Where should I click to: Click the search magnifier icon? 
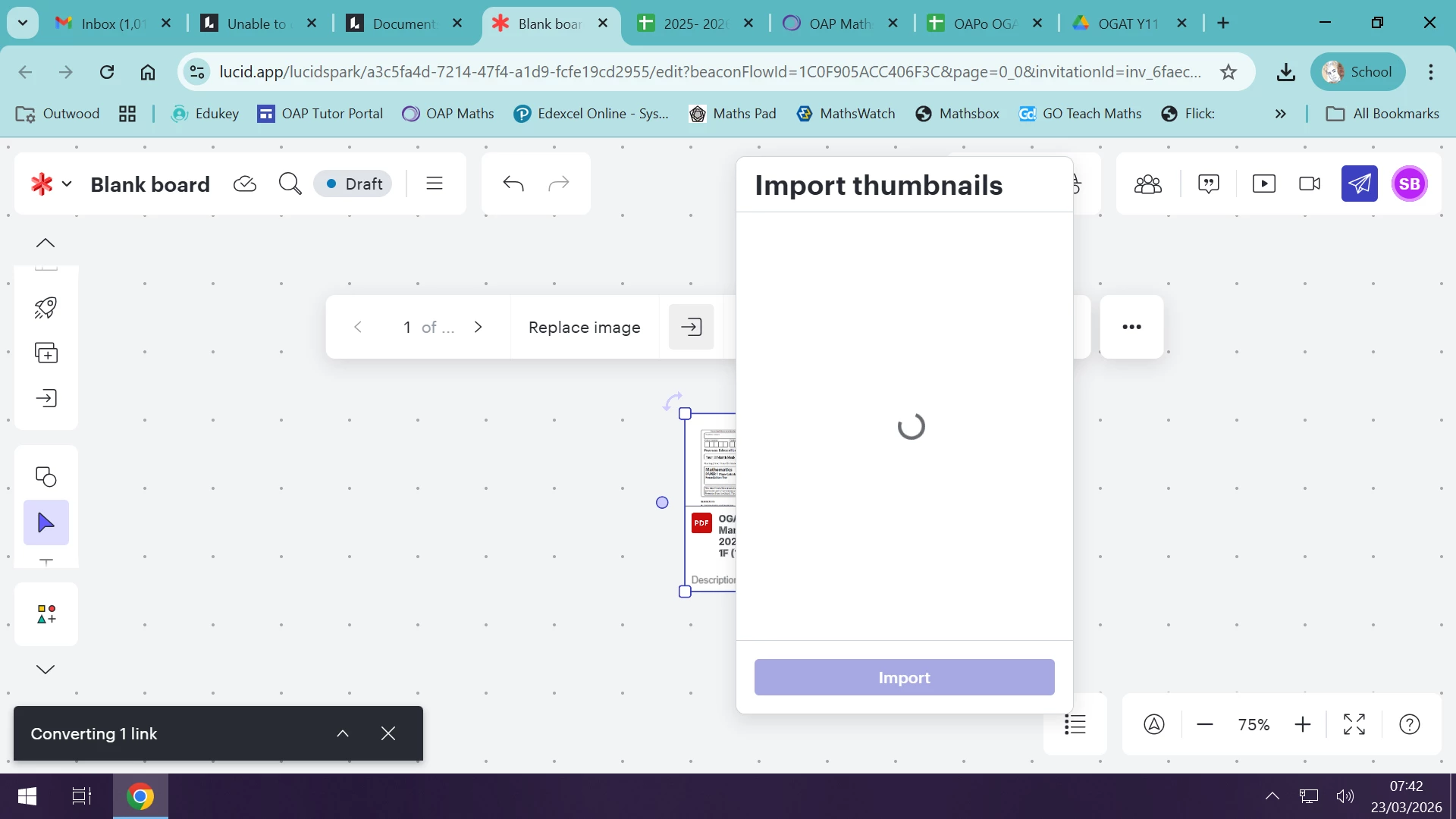tap(290, 184)
